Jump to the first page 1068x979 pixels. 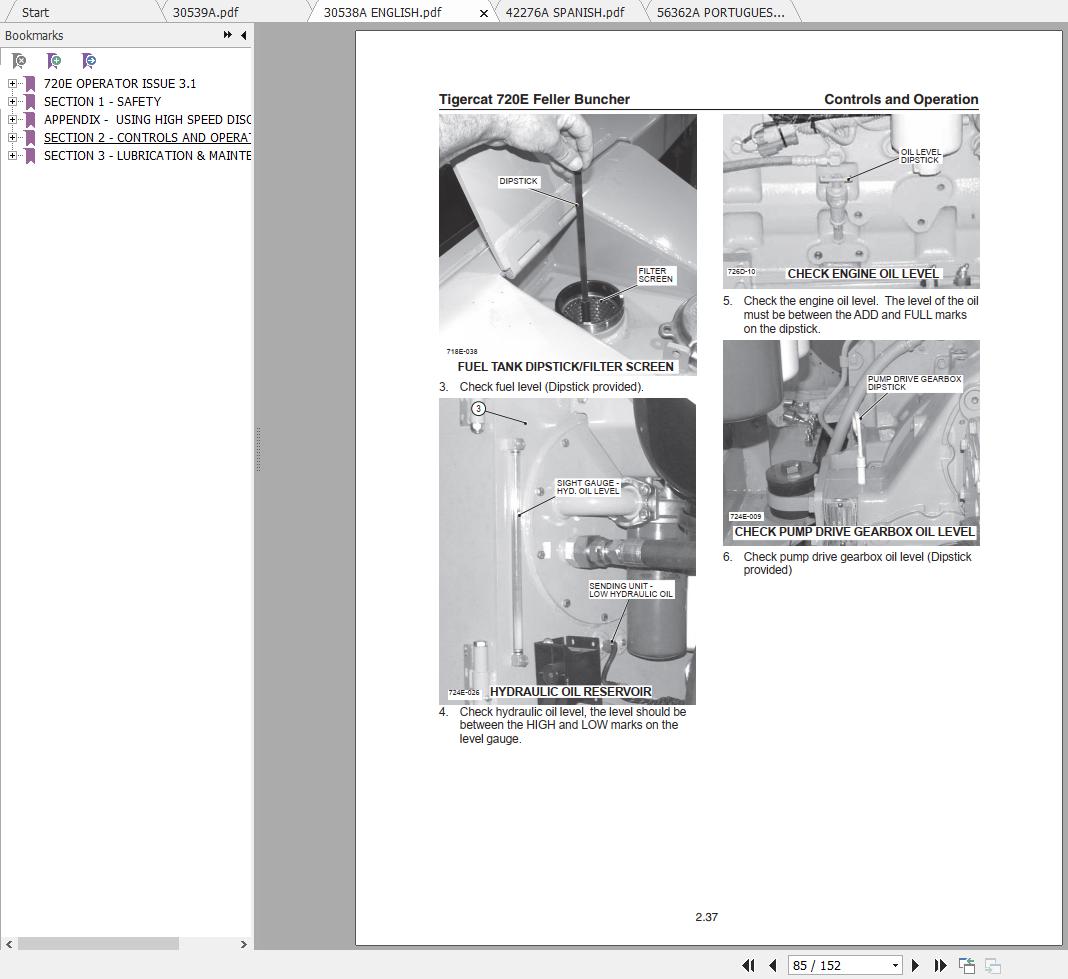(749, 965)
